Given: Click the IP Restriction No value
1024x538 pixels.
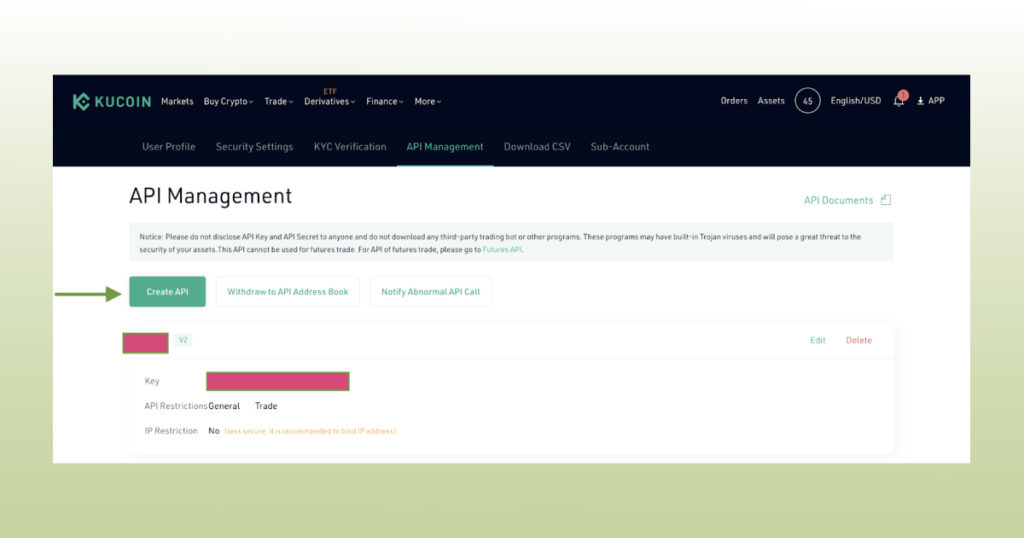Looking at the screenshot, I should click(x=214, y=431).
